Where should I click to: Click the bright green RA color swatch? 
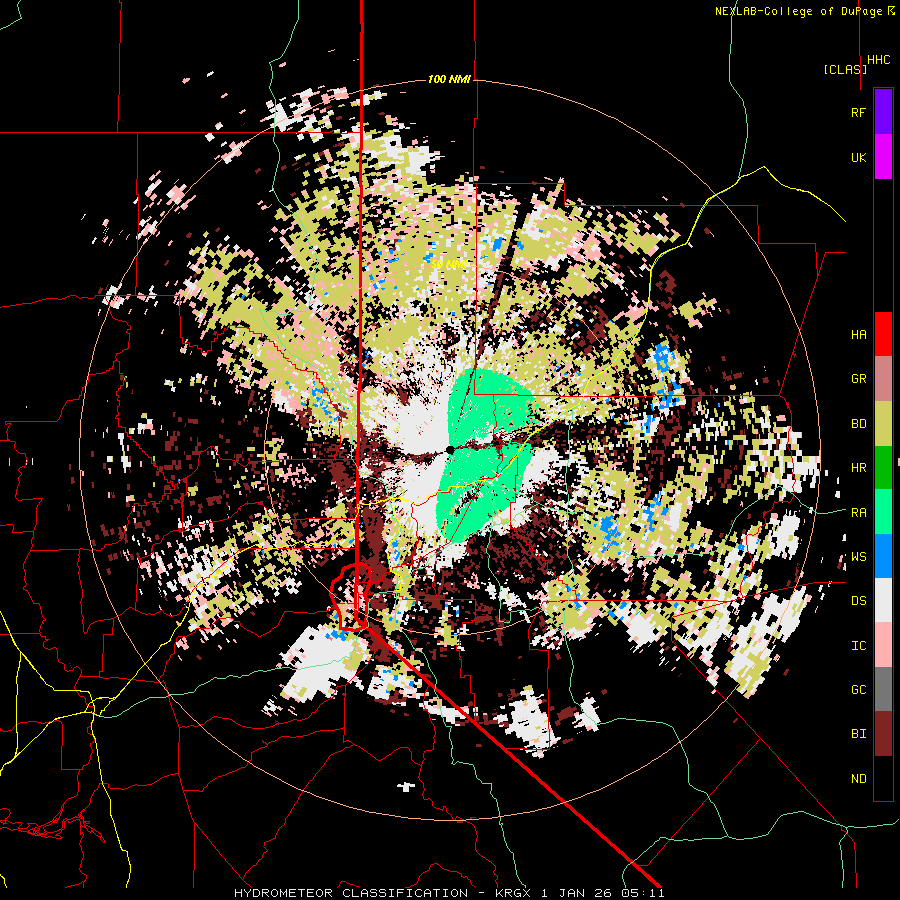coord(883,512)
